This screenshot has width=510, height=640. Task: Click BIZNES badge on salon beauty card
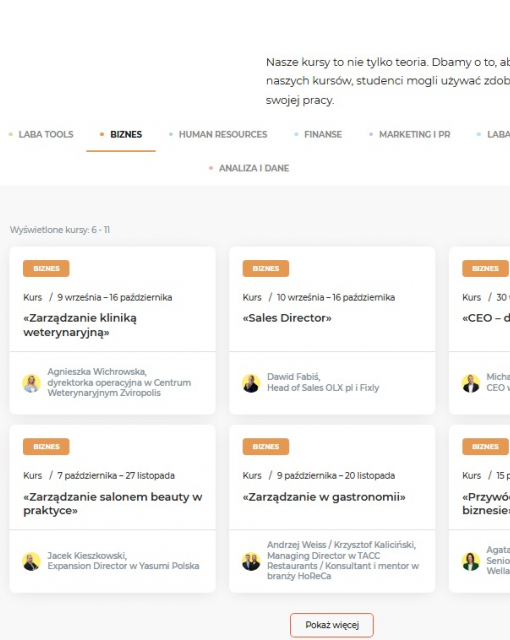tap(46, 447)
